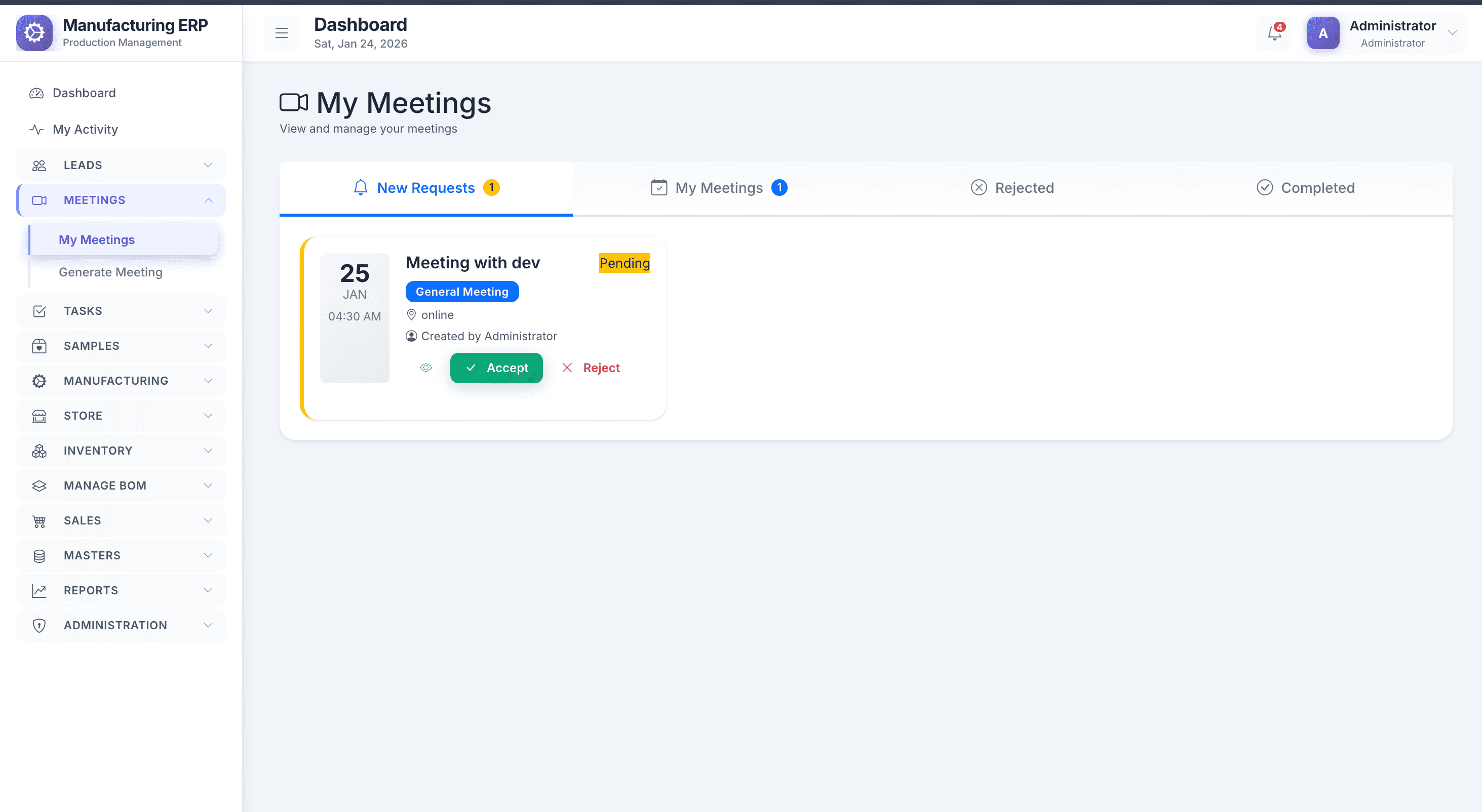Expand the LEADS sidebar section
The image size is (1482, 812).
point(208,165)
